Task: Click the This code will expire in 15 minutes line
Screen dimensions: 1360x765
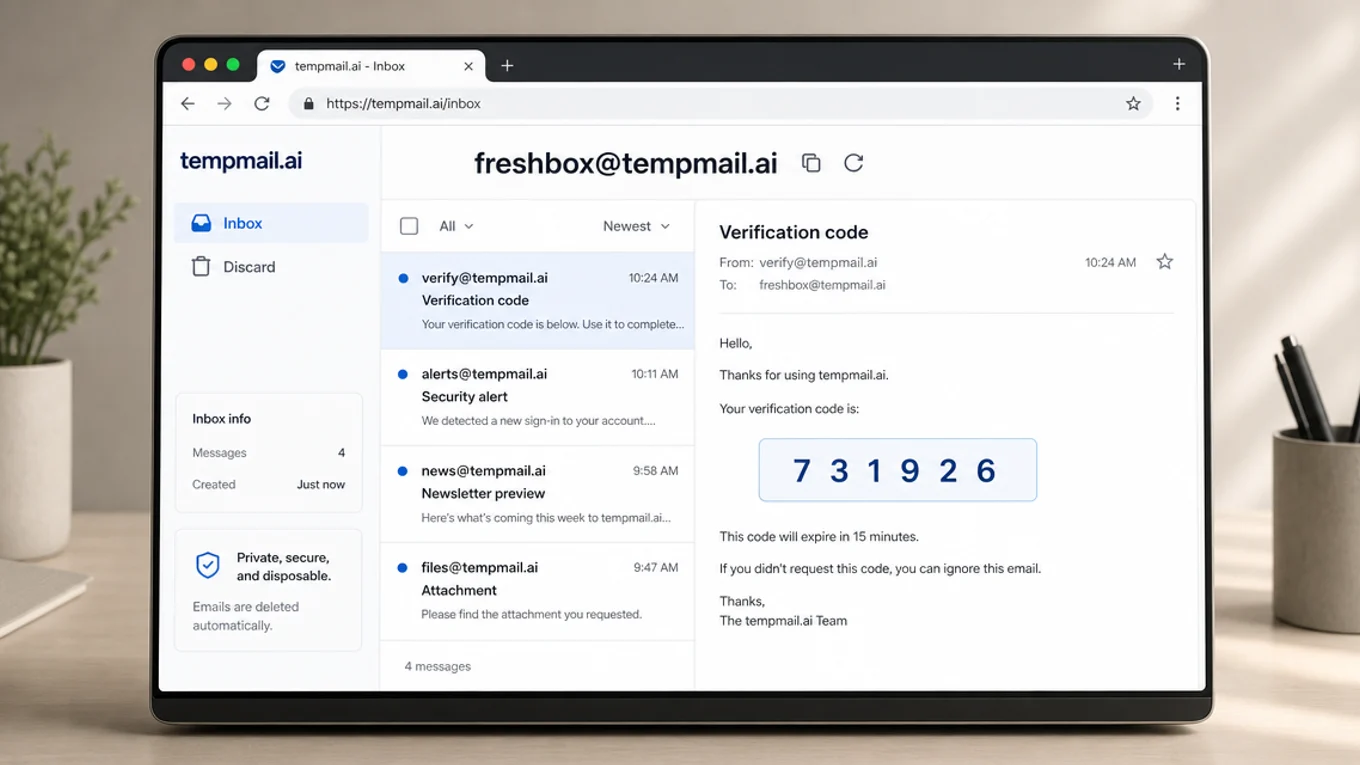Action: (819, 537)
